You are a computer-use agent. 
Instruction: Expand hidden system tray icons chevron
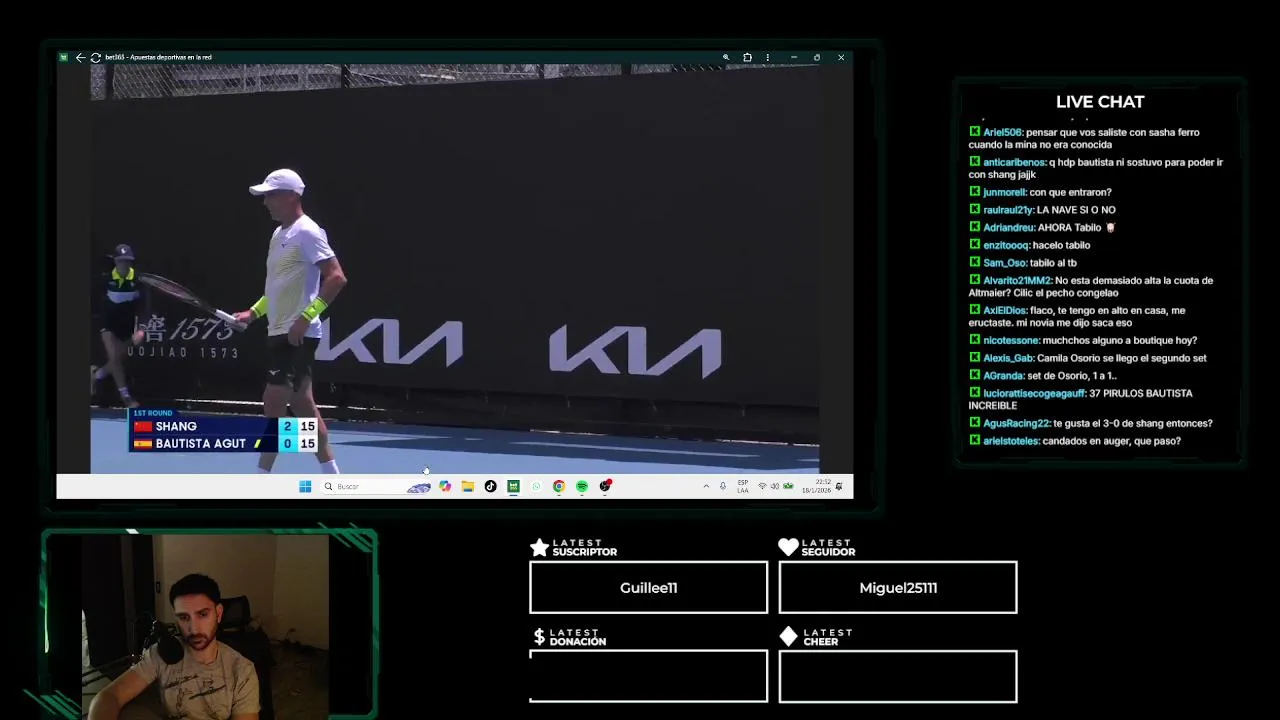pyautogui.click(x=706, y=486)
